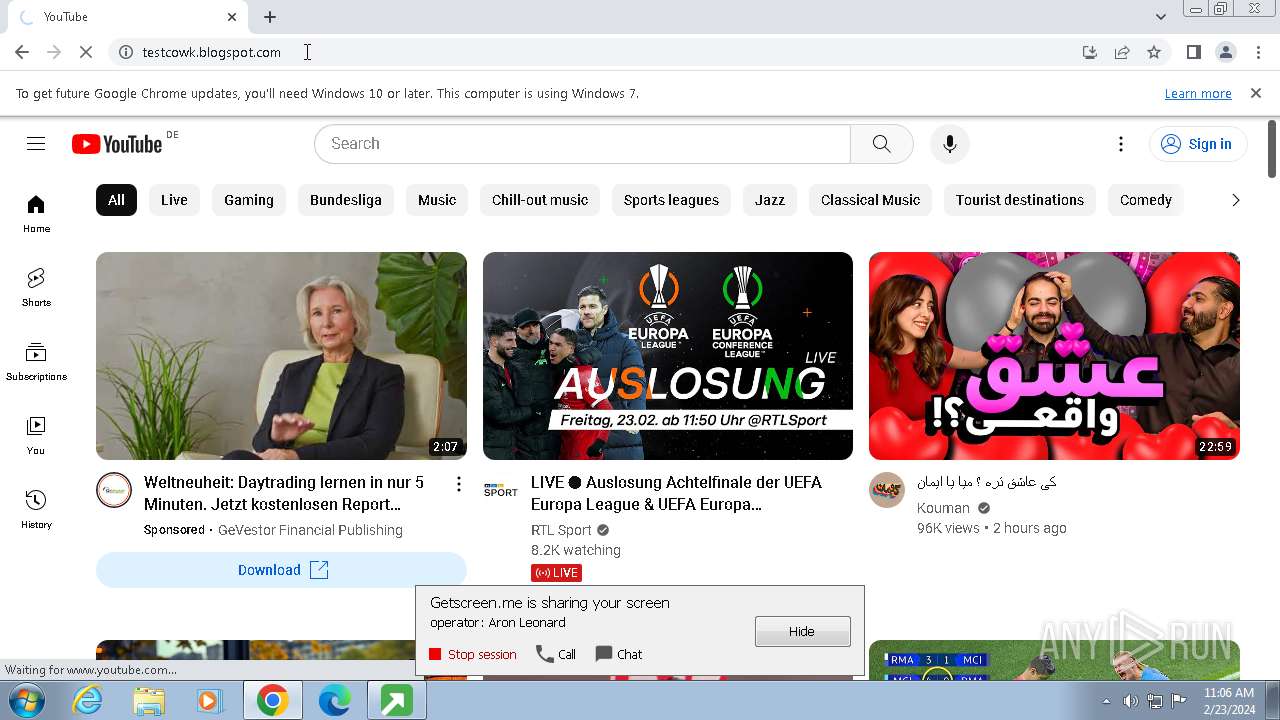
Task: Open You section in sidebar
Action: click(x=36, y=435)
